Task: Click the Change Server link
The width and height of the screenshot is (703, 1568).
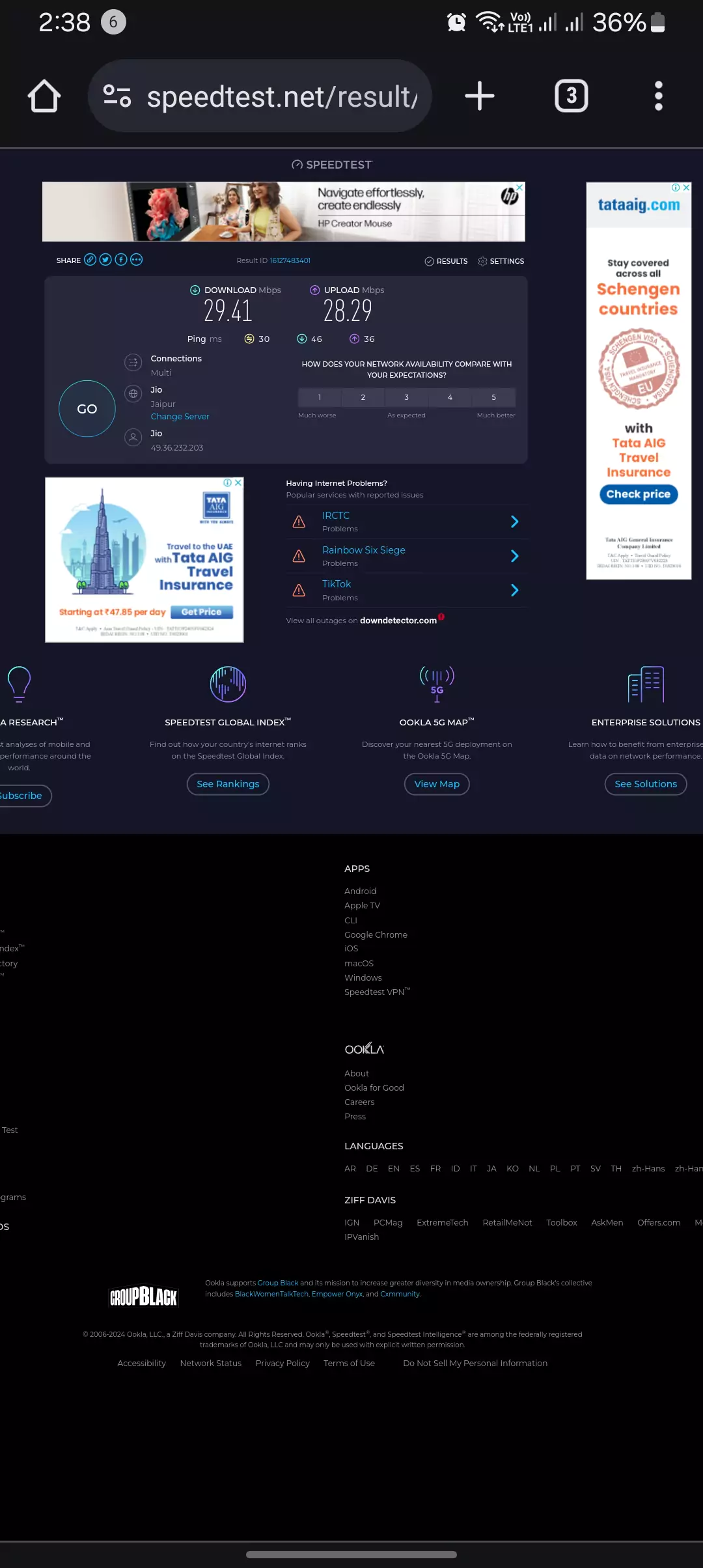Action: tap(180, 417)
